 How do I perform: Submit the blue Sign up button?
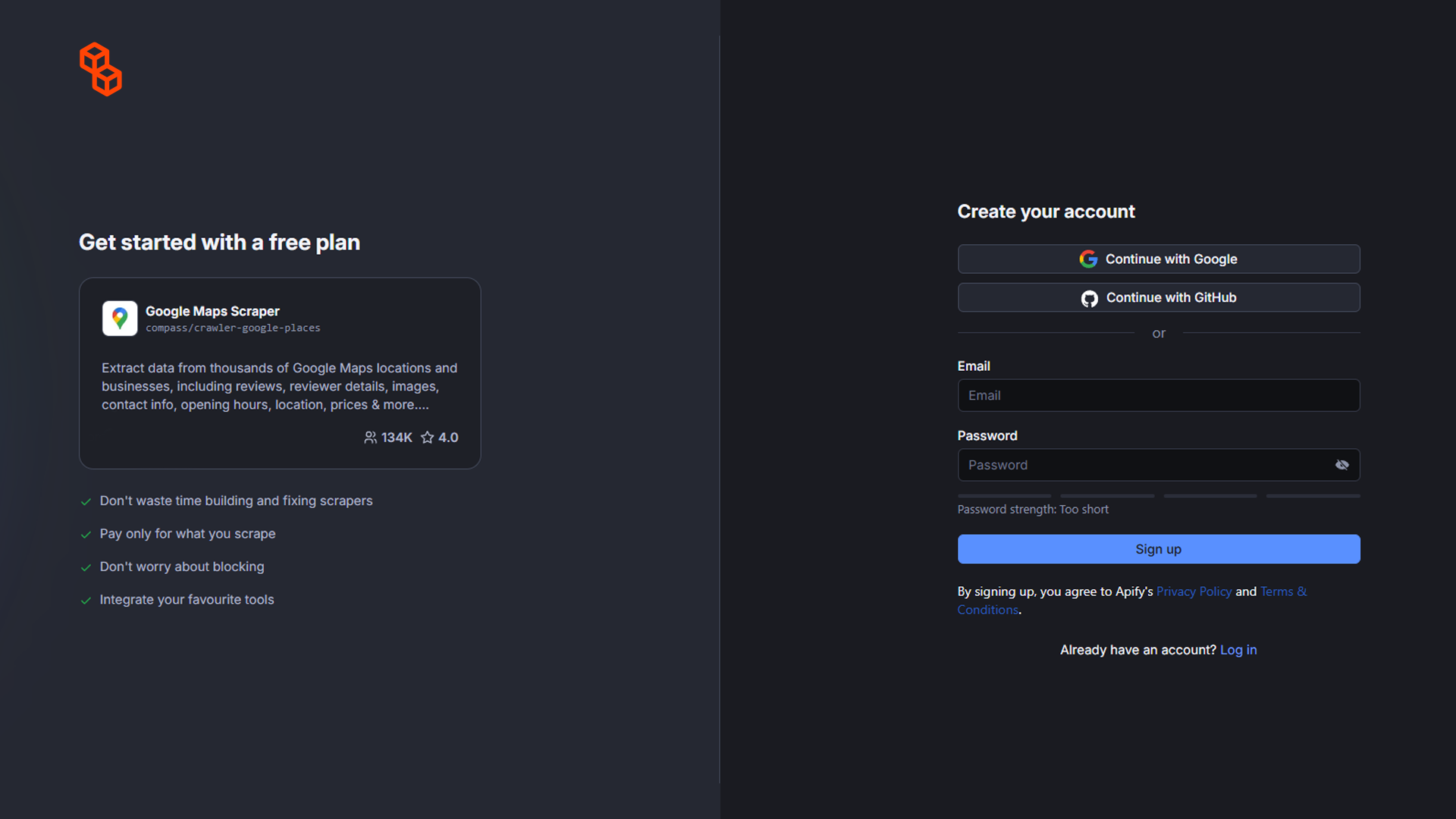1159,549
